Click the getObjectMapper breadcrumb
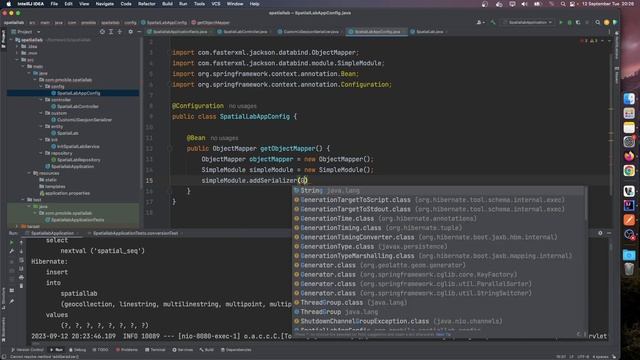Viewport: 640px width, 360px height. pos(211,22)
